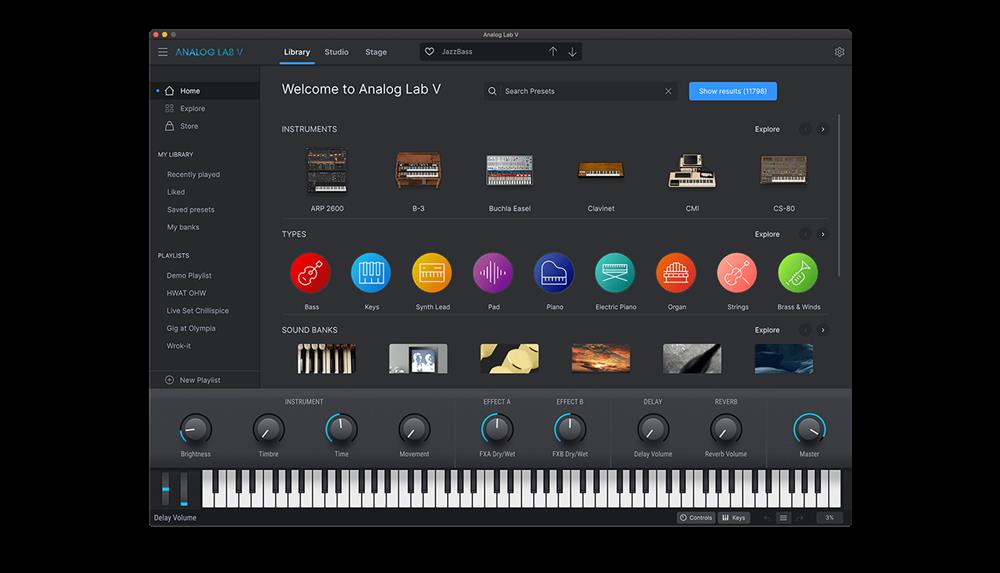
Task: Switch to the Library tab
Action: pyautogui.click(x=297, y=52)
